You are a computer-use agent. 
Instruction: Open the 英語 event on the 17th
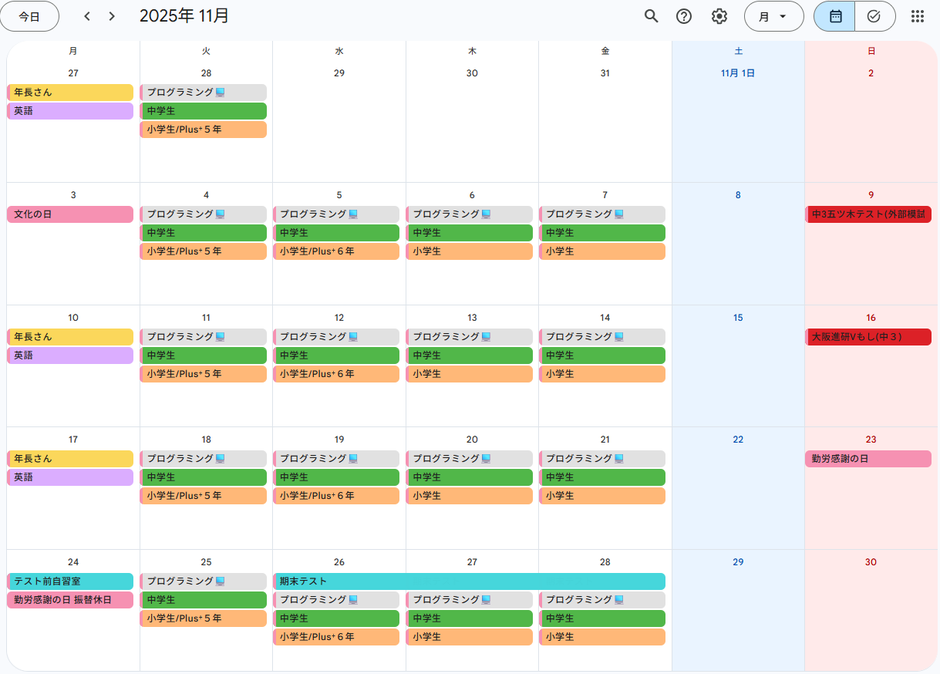pyautogui.click(x=70, y=477)
